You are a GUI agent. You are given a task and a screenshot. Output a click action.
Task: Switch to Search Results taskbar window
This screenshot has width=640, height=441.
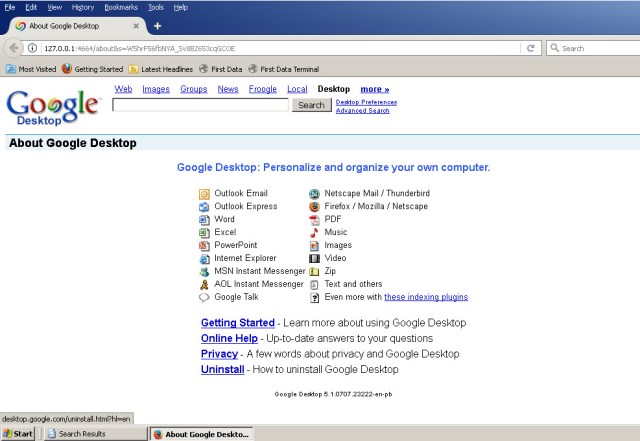pyautogui.click(x=96, y=434)
